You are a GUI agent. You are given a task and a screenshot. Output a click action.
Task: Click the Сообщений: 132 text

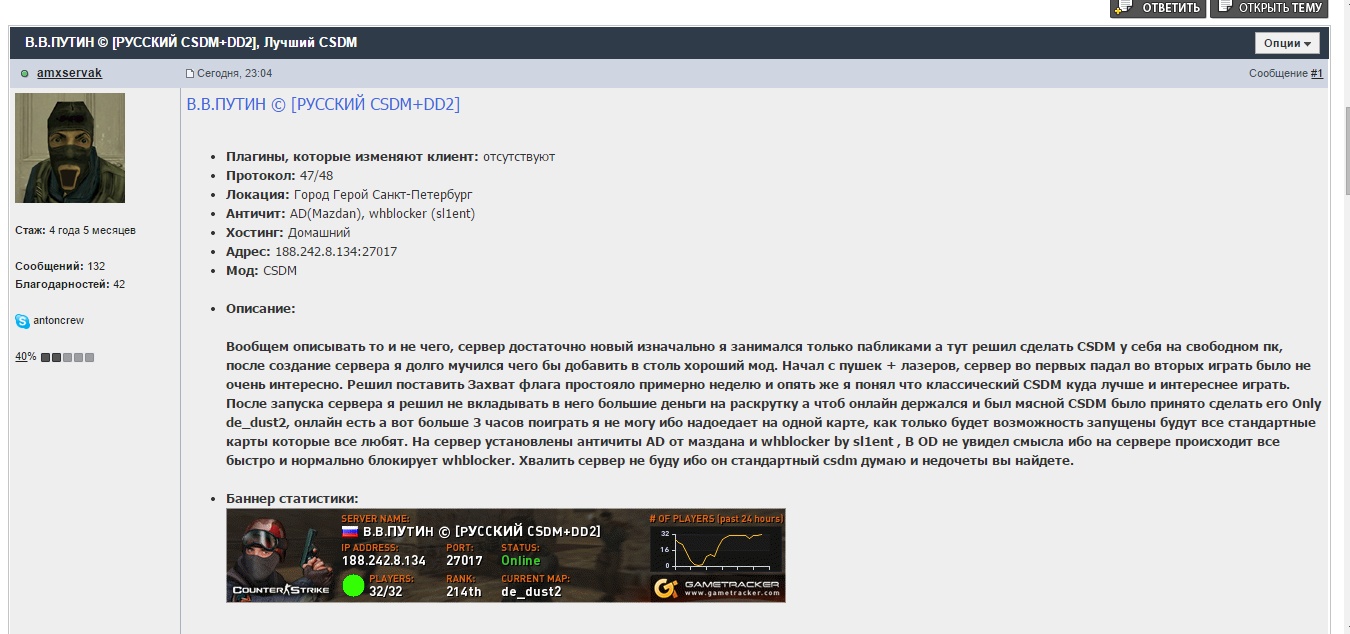(x=60, y=266)
